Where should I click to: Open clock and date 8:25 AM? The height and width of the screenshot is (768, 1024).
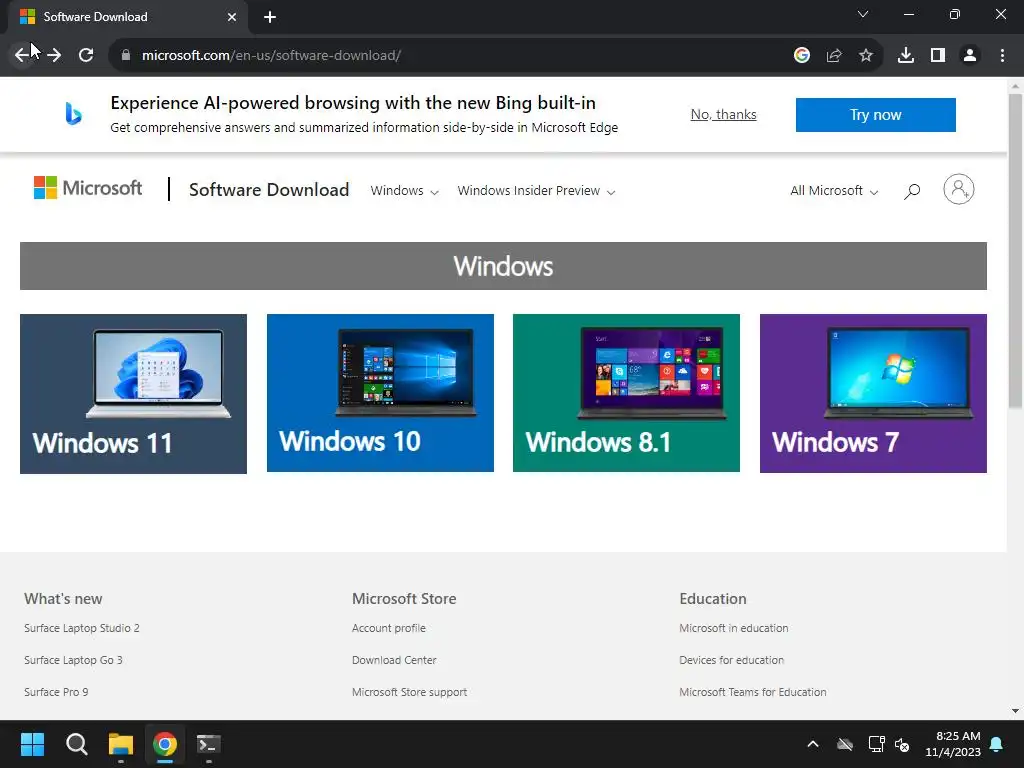coord(952,744)
